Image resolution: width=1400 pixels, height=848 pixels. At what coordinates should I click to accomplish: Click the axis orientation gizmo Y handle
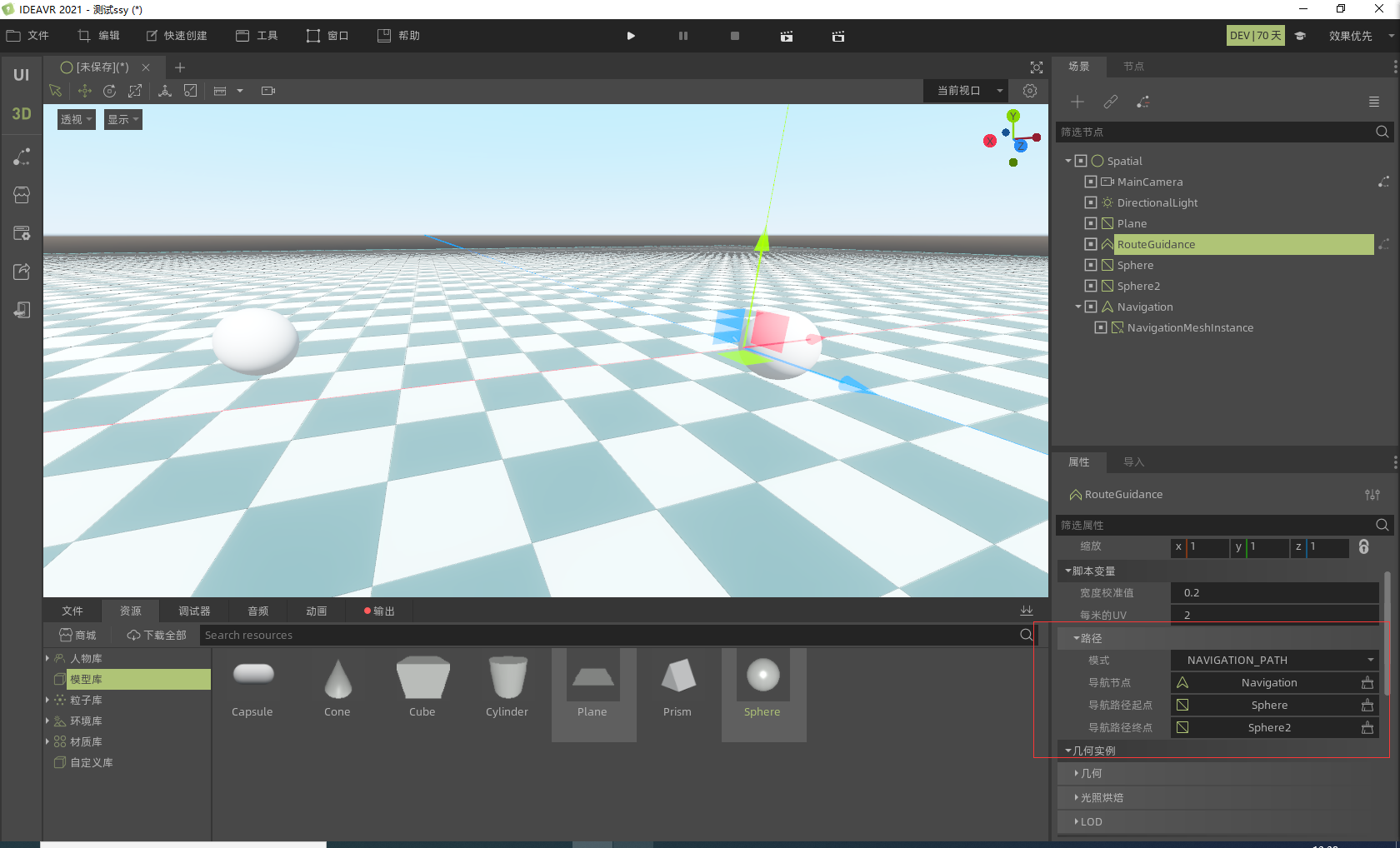1013,116
